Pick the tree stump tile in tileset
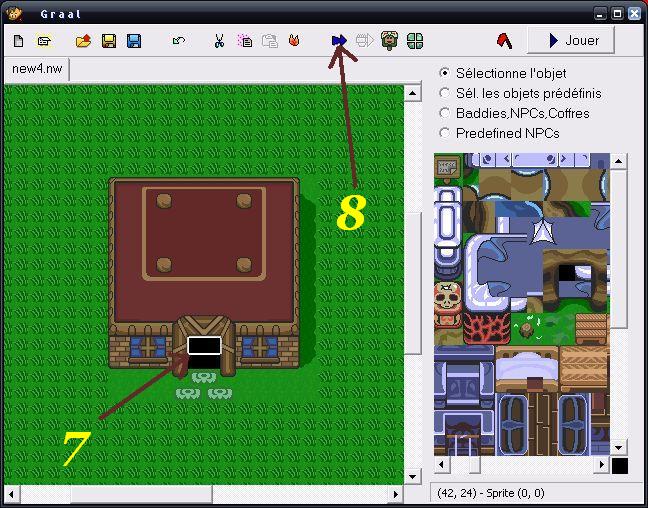The height and width of the screenshot is (508, 648). (526, 329)
